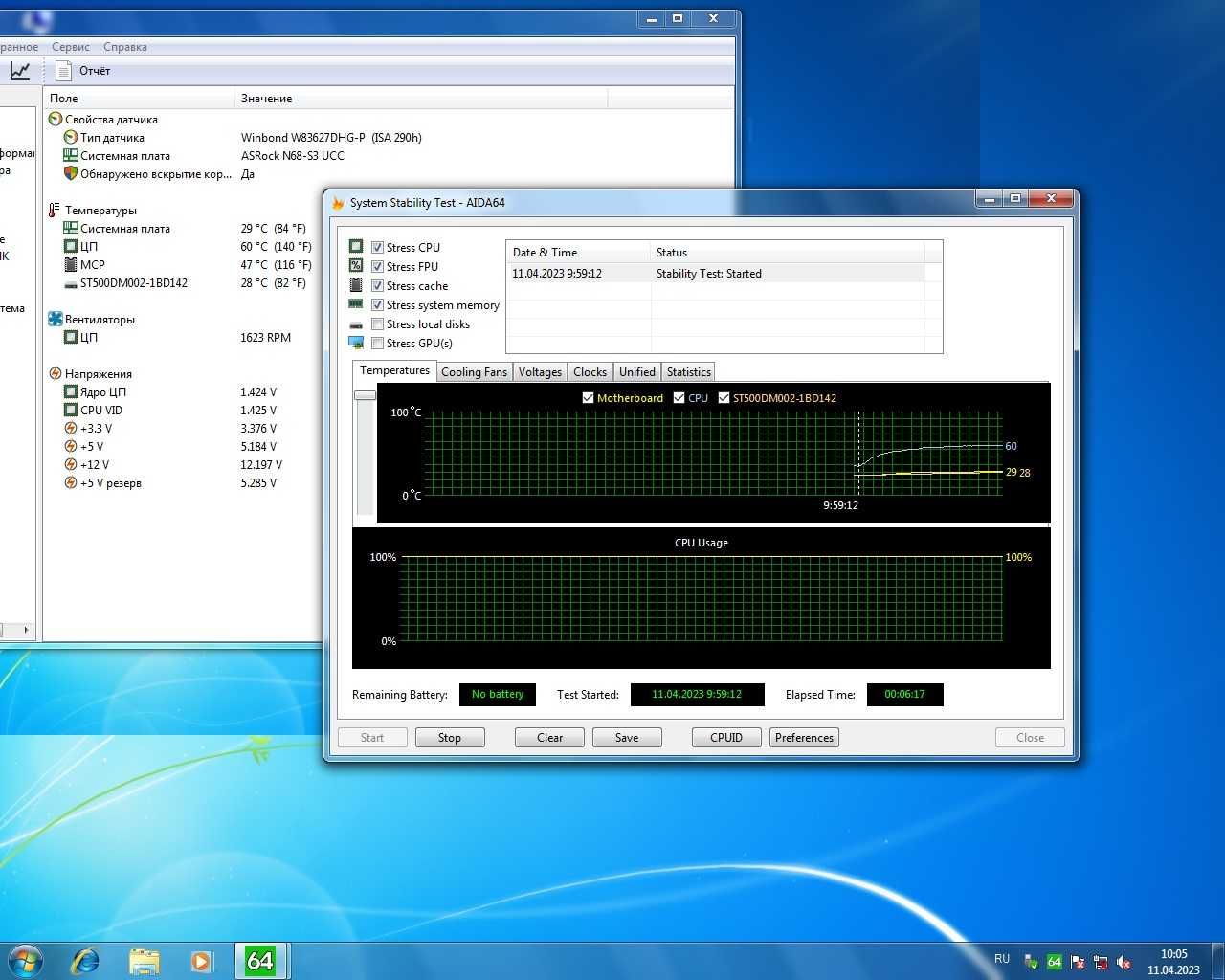Click the Stress CPU chip icon
The width and height of the screenshot is (1225, 980).
click(x=356, y=247)
